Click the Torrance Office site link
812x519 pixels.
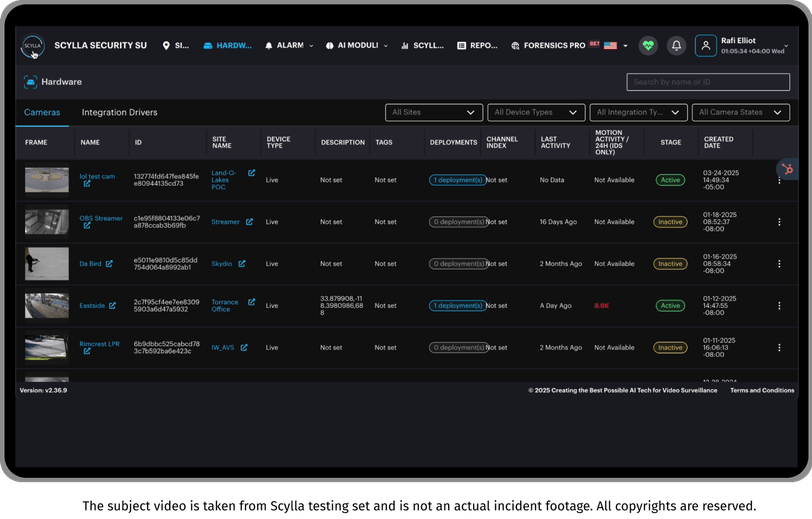click(x=225, y=306)
